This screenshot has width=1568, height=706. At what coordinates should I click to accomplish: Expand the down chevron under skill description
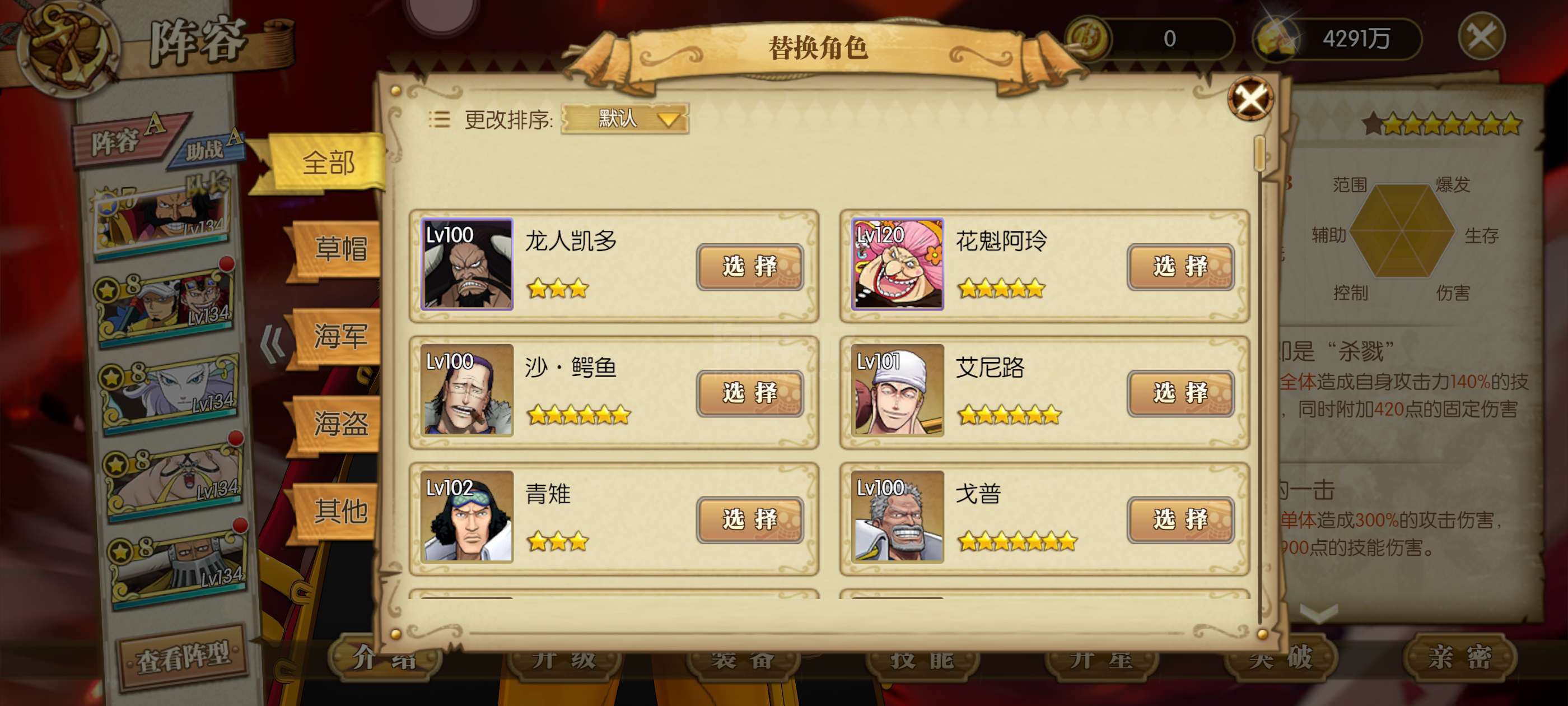[x=1318, y=612]
